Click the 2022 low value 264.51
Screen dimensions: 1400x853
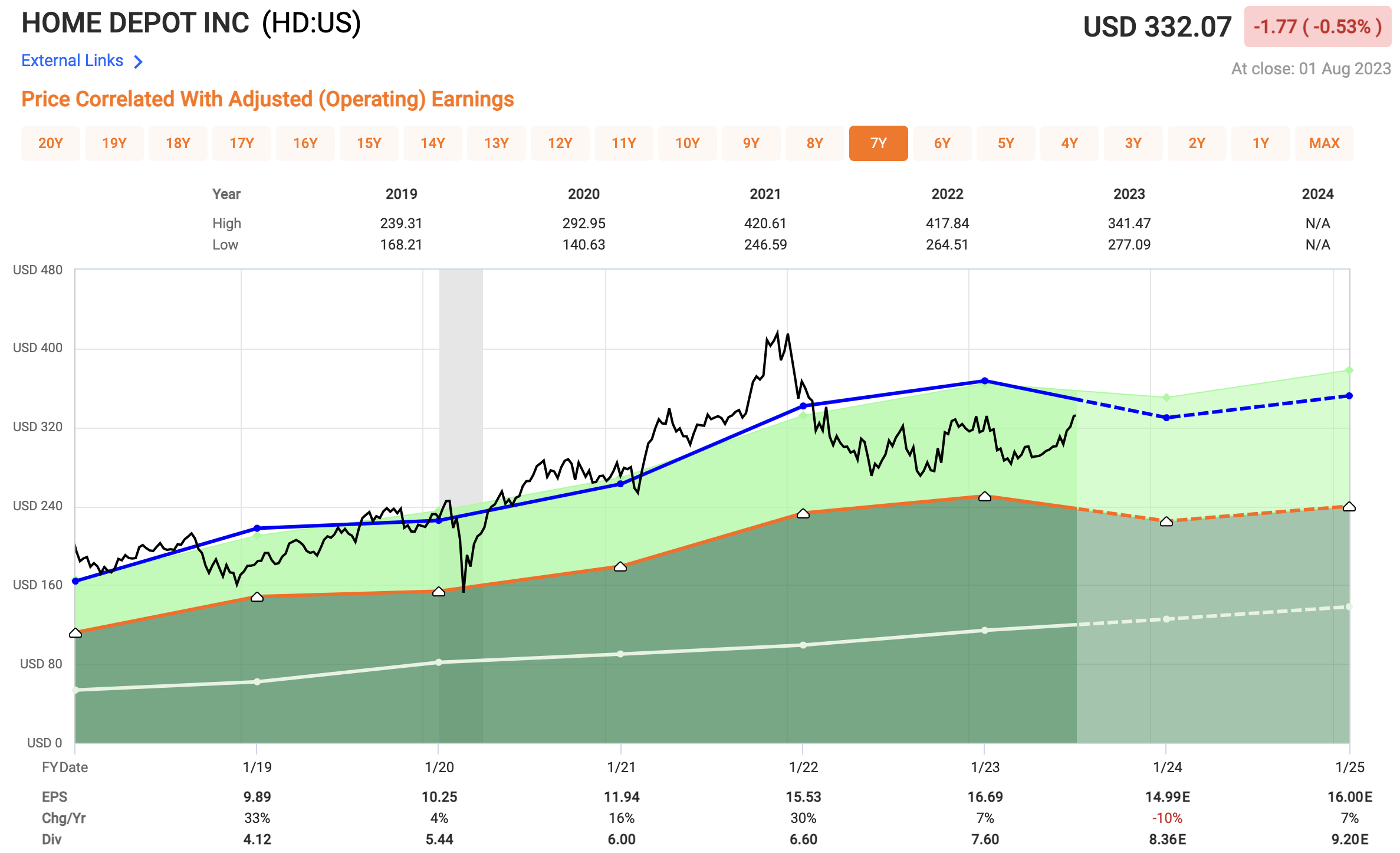(947, 245)
